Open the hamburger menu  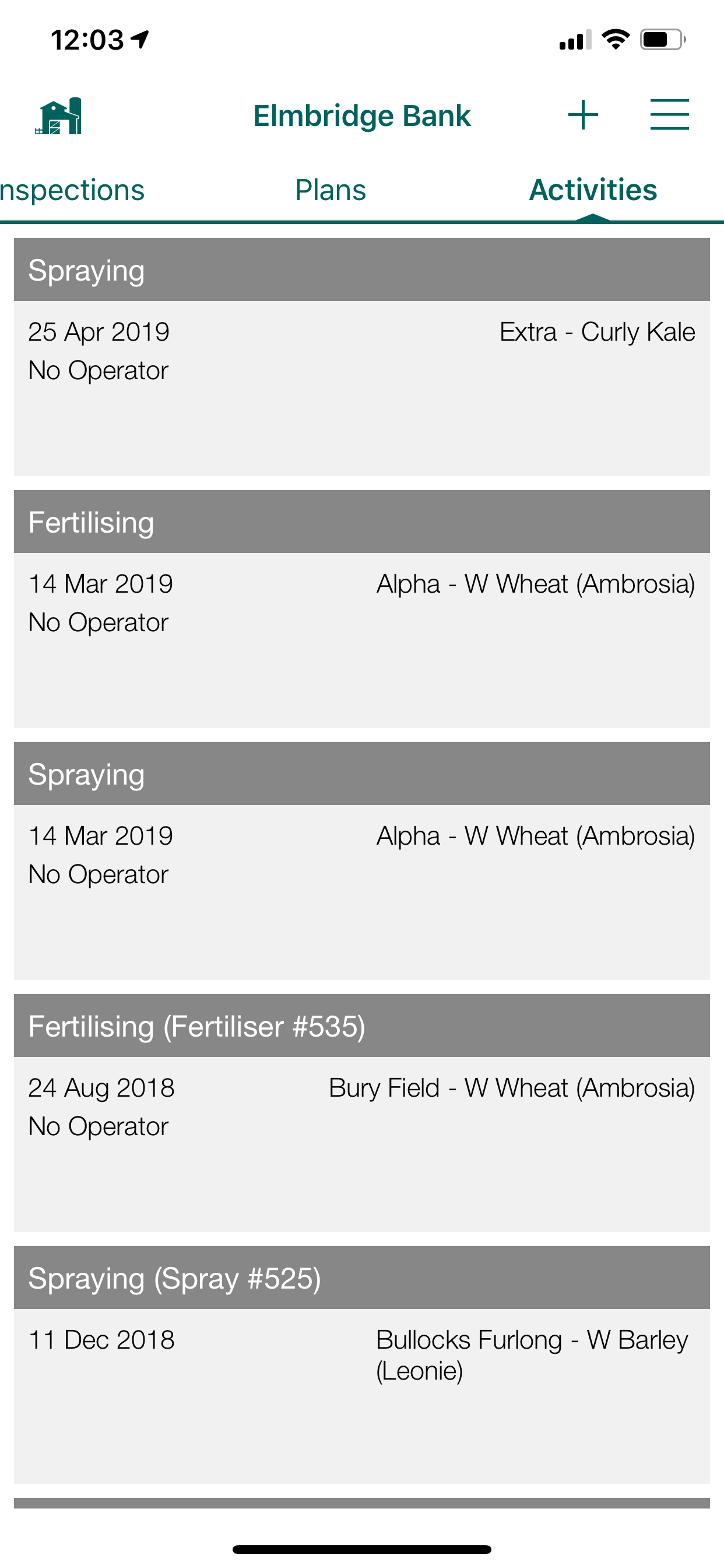tap(669, 115)
